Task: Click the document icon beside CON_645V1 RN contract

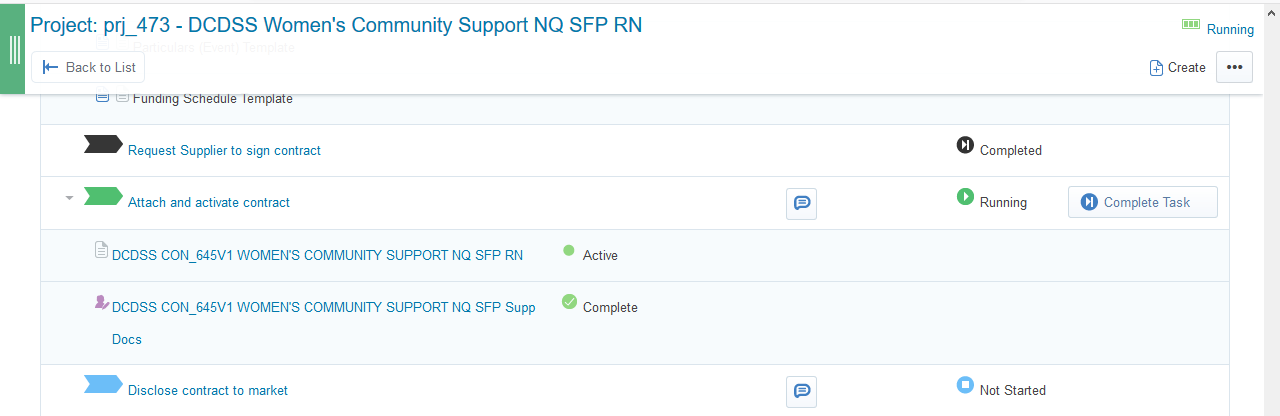Action: [101, 250]
